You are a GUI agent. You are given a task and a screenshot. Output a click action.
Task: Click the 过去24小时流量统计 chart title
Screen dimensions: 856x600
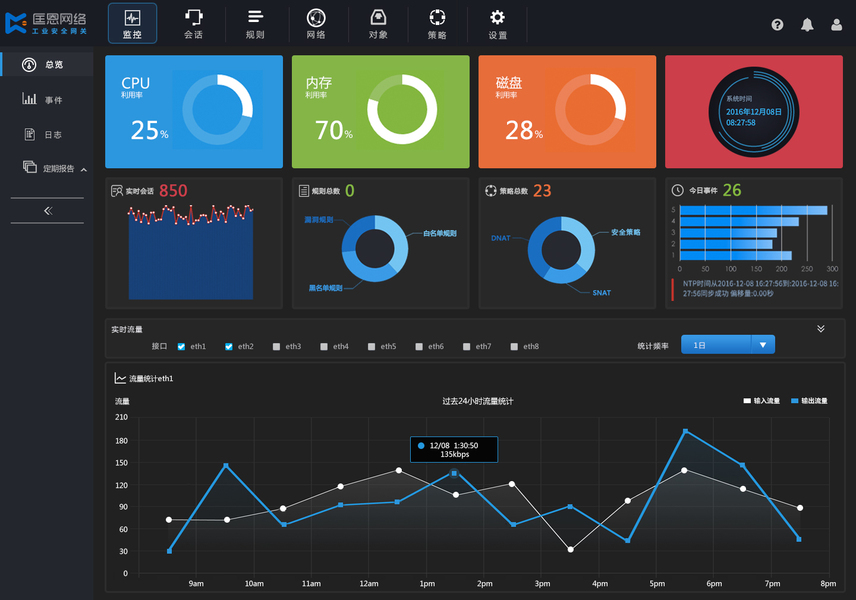point(478,401)
